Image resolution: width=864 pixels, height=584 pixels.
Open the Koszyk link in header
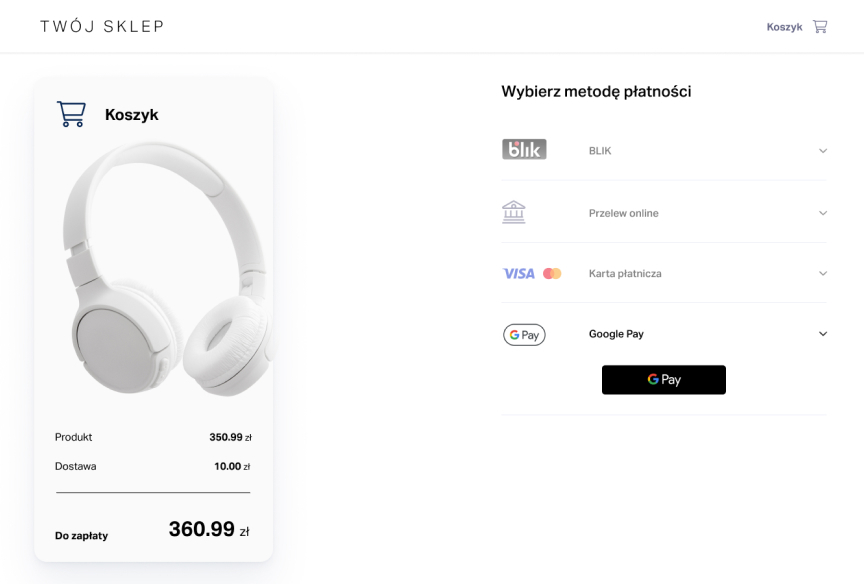784,27
